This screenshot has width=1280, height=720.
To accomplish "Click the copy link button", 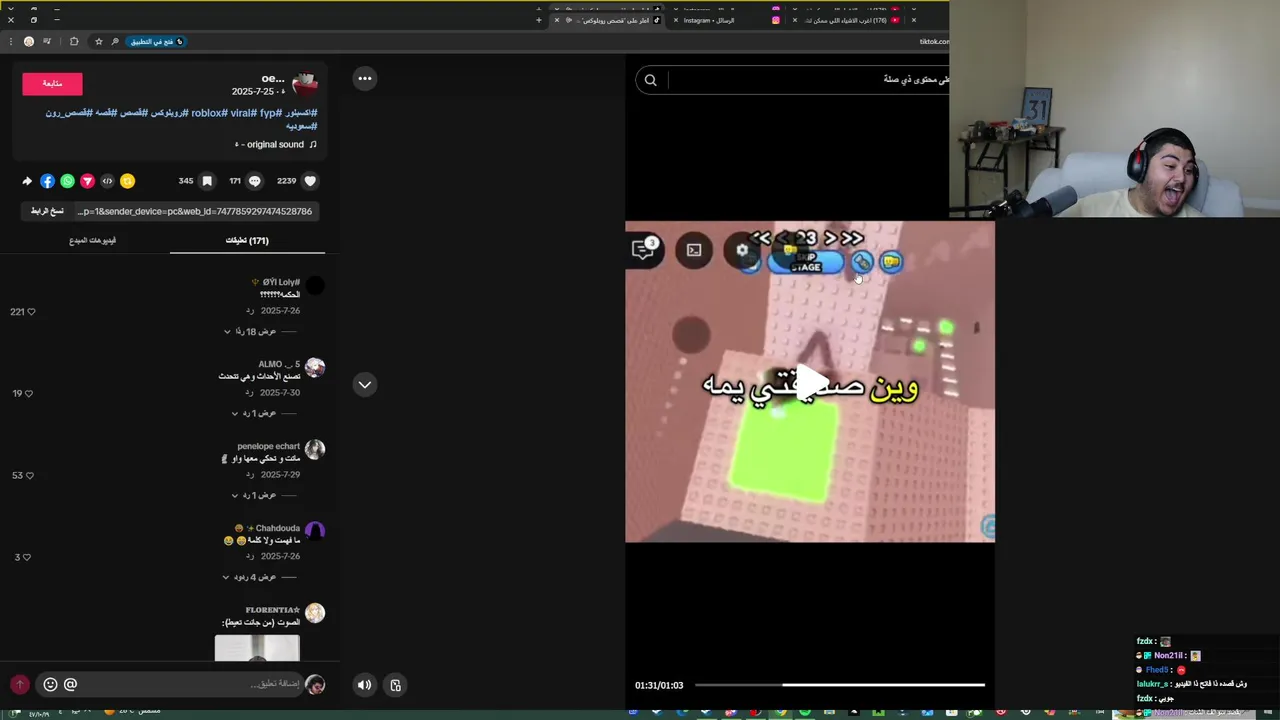I will click(46, 211).
